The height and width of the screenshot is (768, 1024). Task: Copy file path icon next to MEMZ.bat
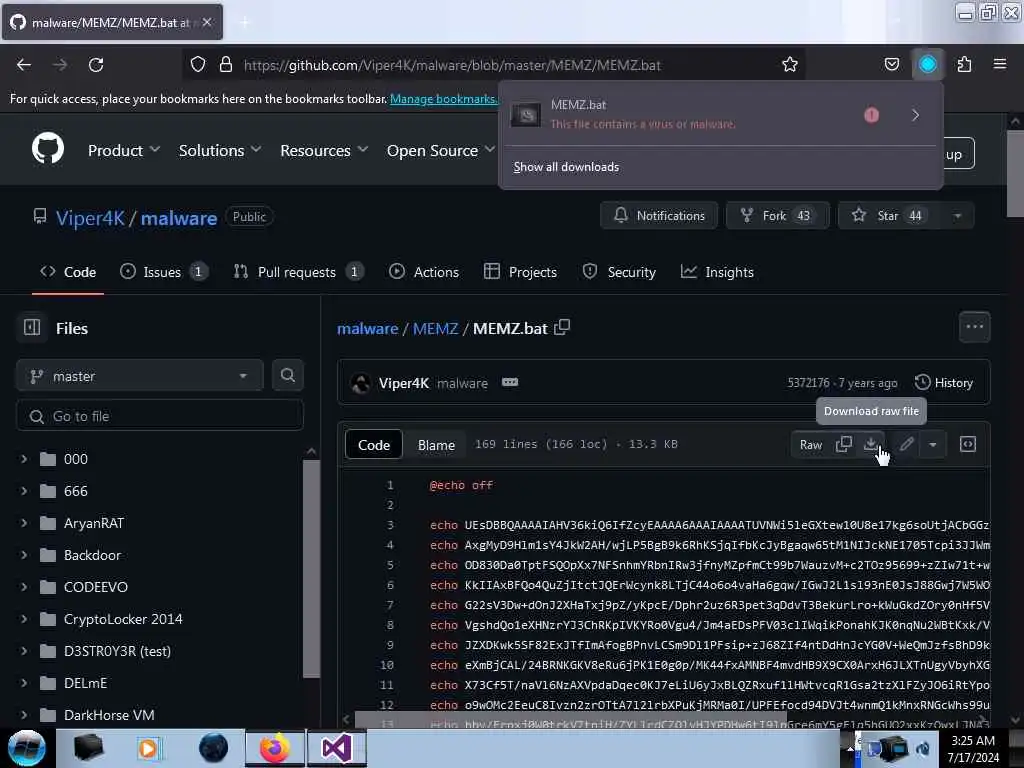[x=562, y=327]
